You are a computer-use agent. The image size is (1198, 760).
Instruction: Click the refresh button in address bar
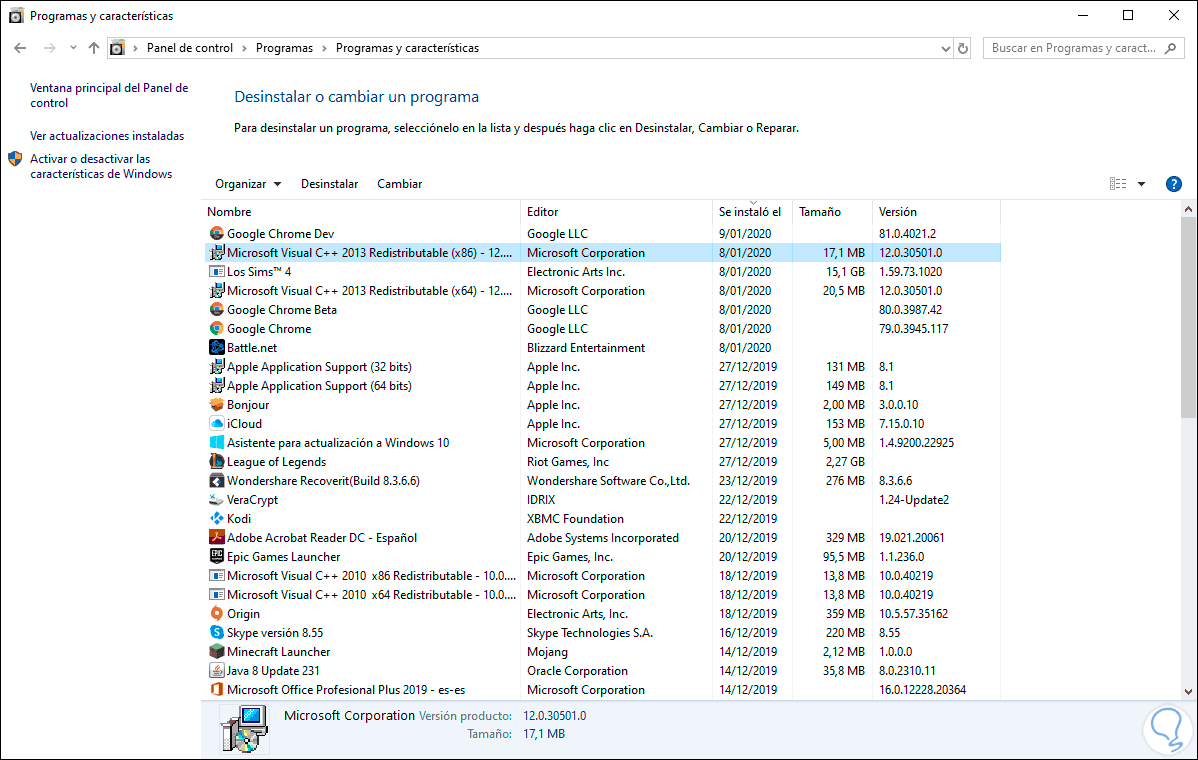point(963,48)
